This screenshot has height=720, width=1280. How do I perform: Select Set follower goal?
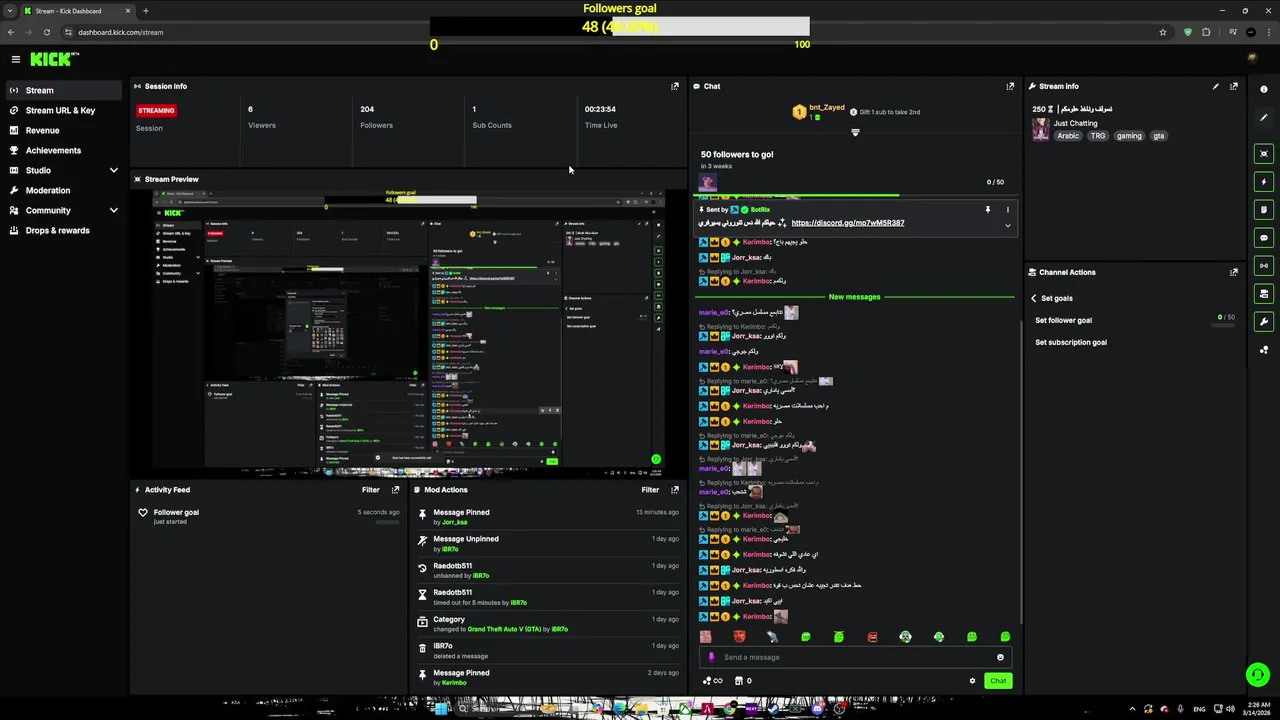pos(1063,320)
